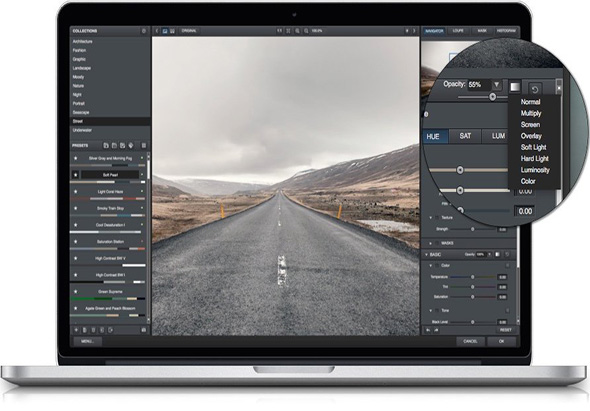Click the BASIC section reset icon
Screen dimensions: 590x411
(x=507, y=254)
